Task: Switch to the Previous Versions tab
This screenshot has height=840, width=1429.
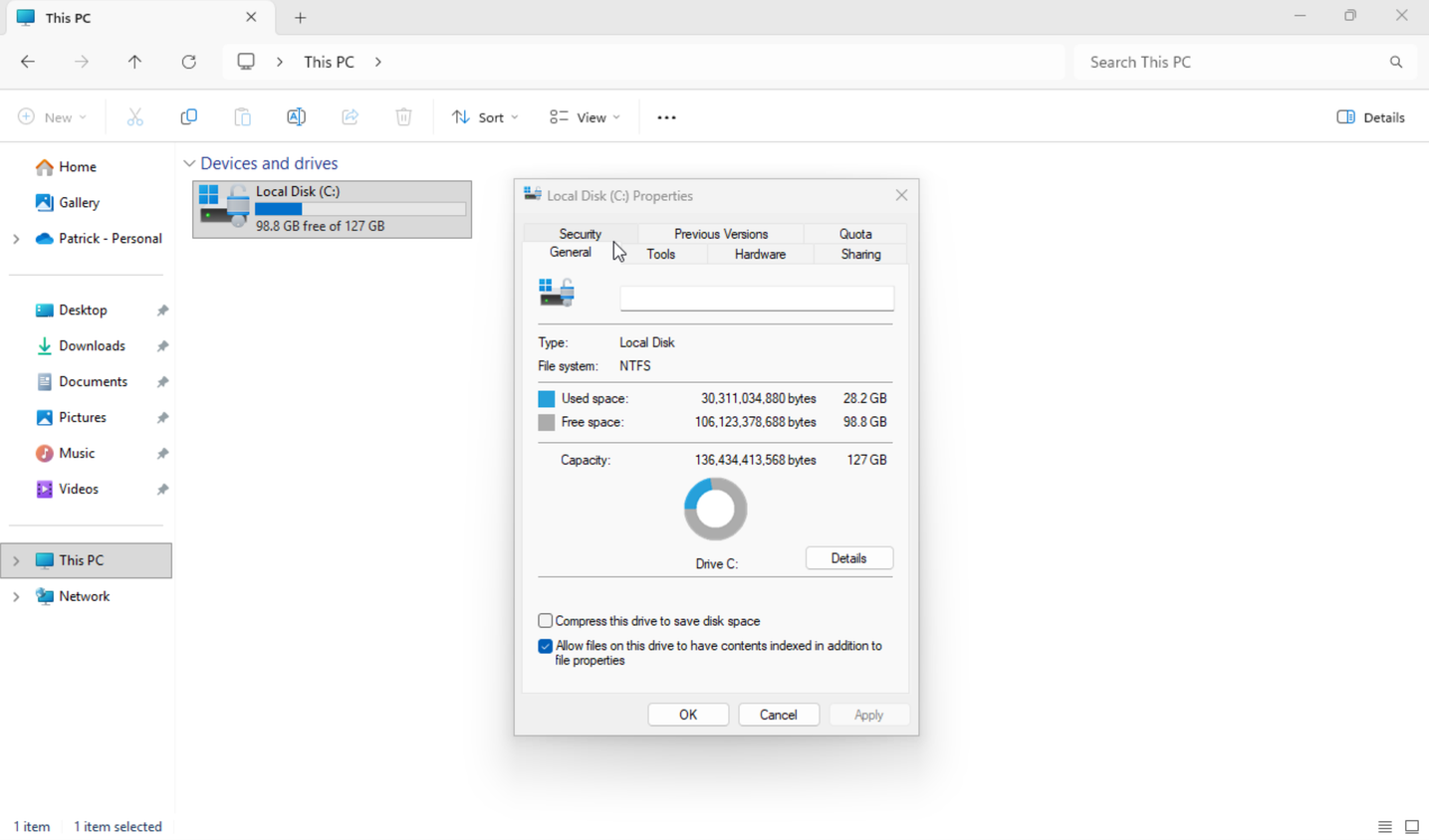Action: (721, 234)
